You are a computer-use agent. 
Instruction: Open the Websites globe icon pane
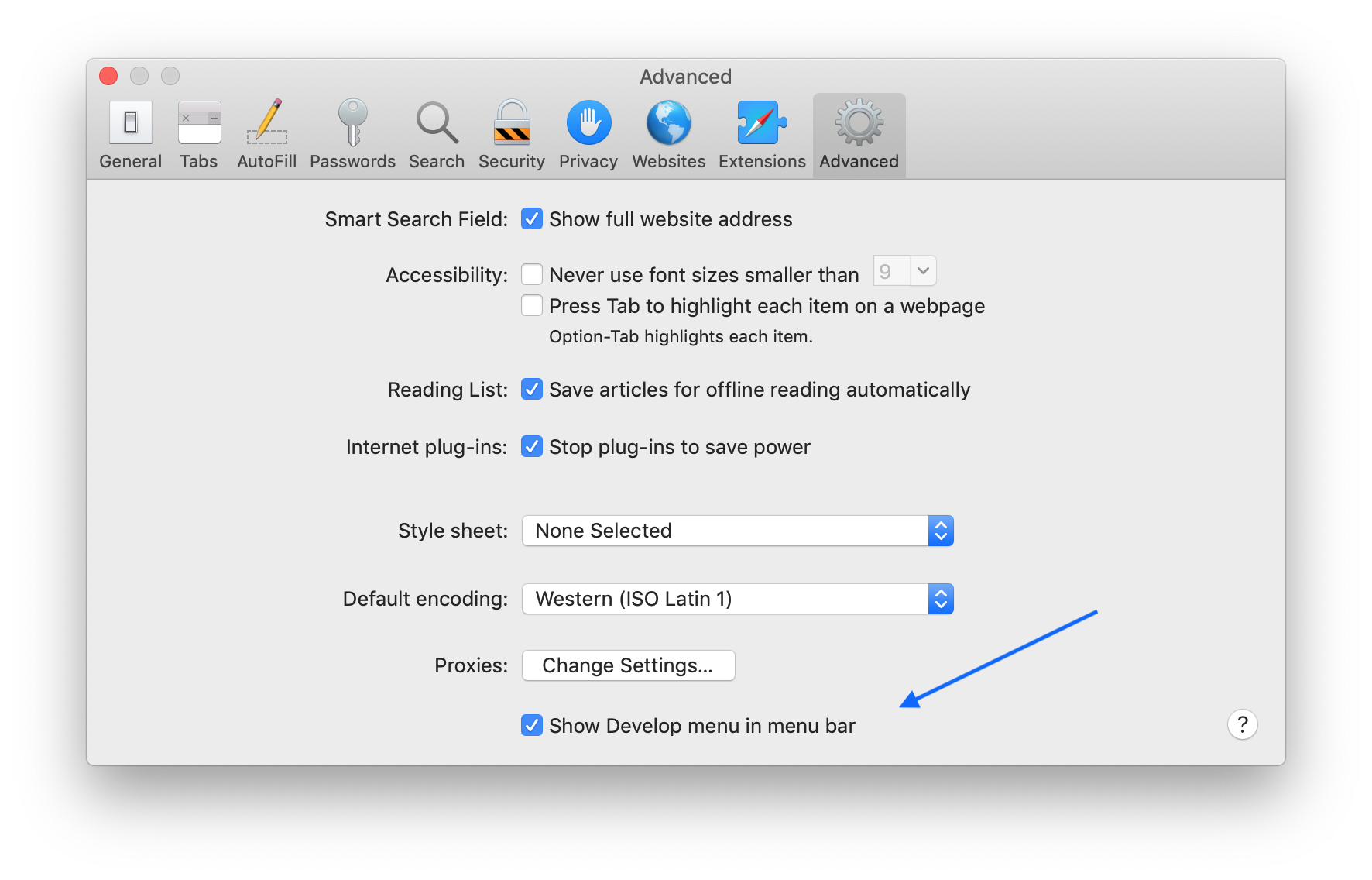pyautogui.click(x=669, y=136)
